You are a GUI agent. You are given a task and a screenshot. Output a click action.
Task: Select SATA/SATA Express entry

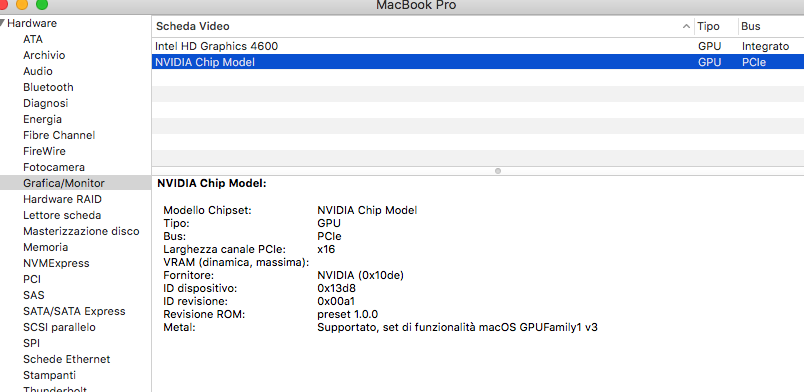74,311
